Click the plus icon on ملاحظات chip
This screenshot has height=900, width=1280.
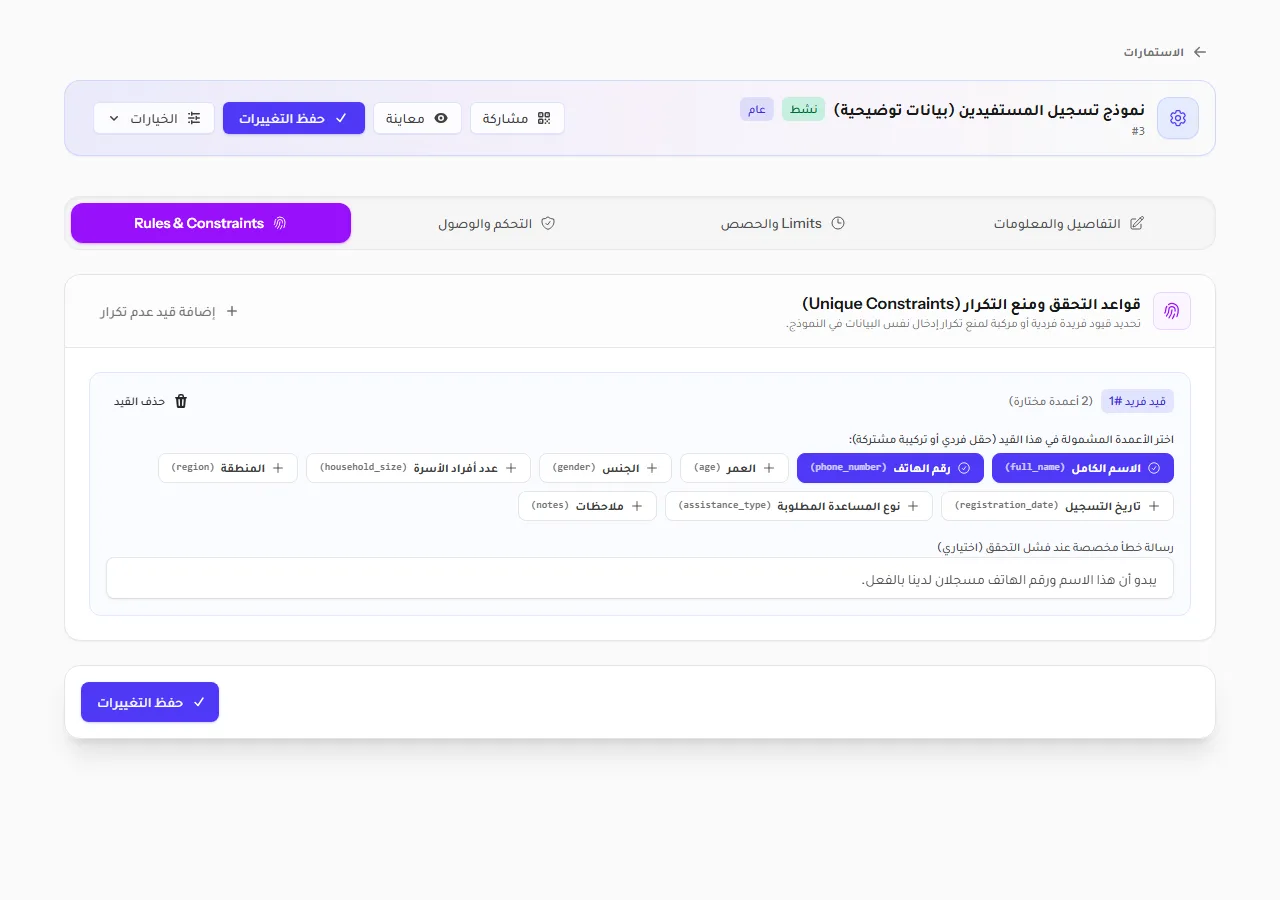point(637,506)
